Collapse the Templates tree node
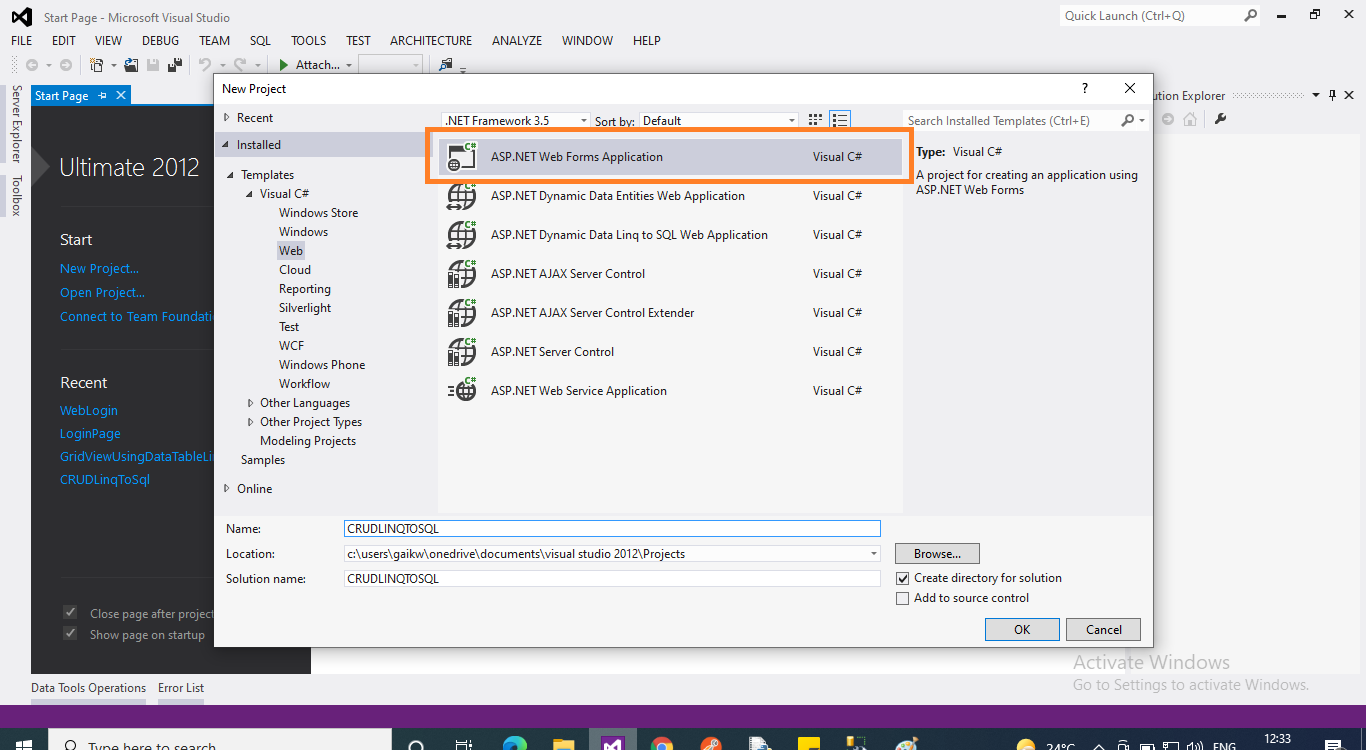The image size is (1366, 750). coord(231,175)
